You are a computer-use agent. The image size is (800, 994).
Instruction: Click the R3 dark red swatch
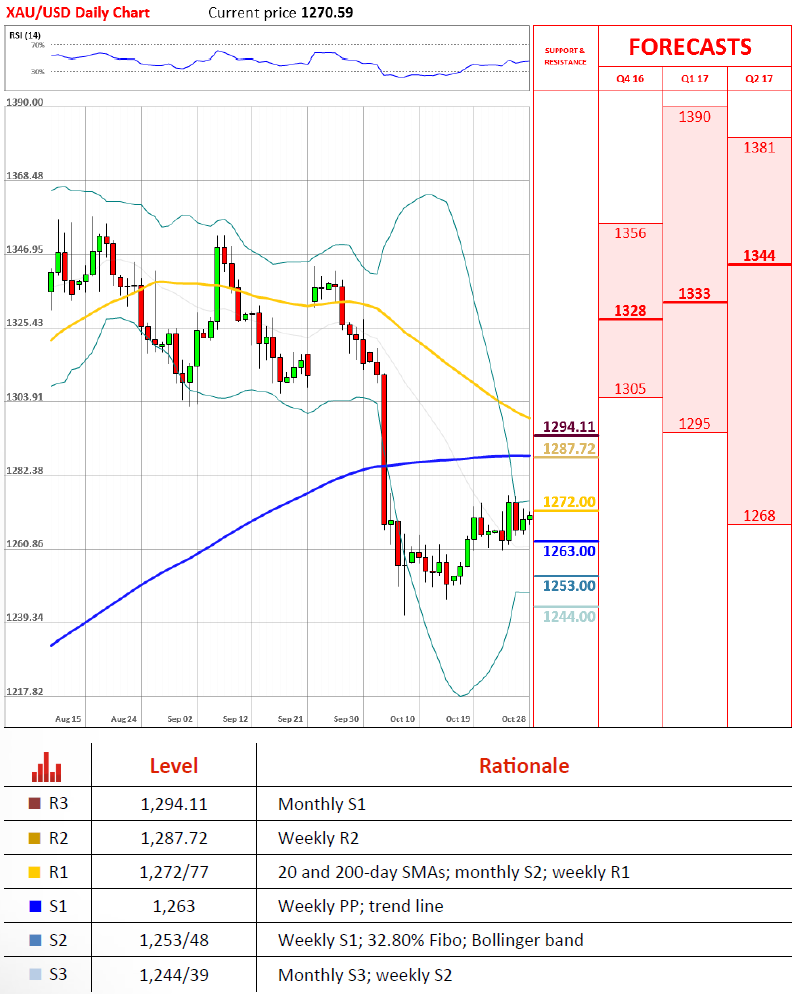[35, 803]
